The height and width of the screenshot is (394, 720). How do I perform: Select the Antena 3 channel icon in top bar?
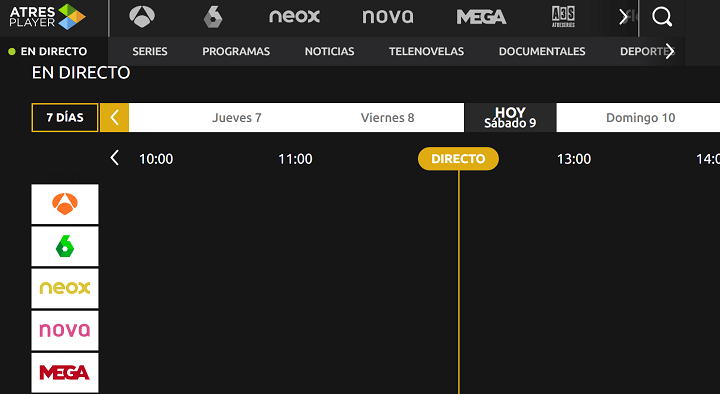[x=142, y=17]
